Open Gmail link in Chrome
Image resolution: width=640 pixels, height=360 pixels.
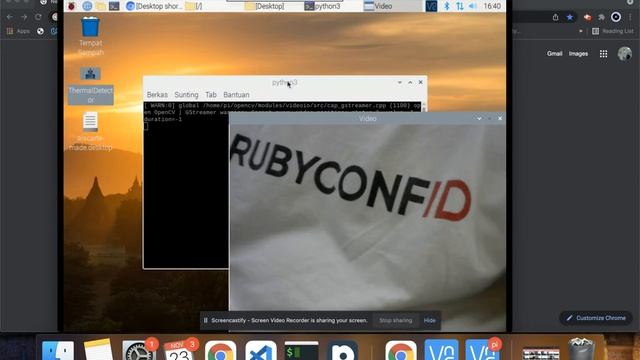tap(554, 53)
